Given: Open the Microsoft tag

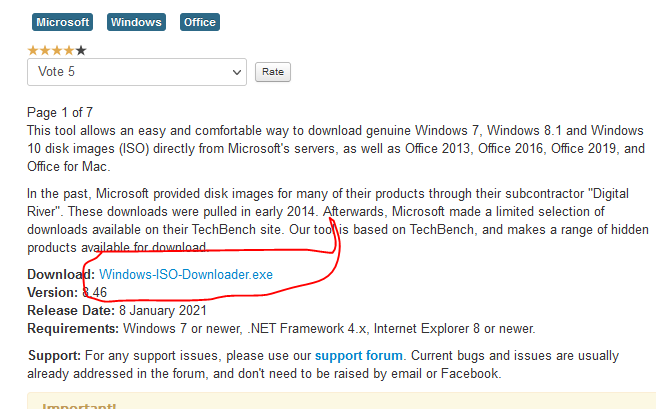Looking at the screenshot, I should tap(62, 22).
